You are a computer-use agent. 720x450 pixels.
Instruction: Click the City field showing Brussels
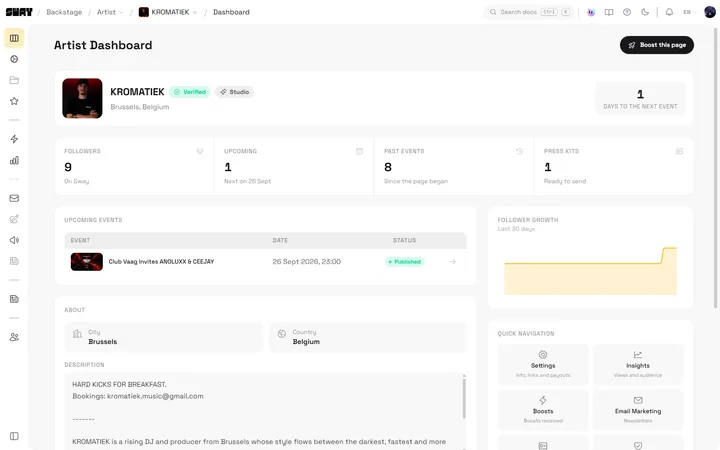click(x=164, y=337)
